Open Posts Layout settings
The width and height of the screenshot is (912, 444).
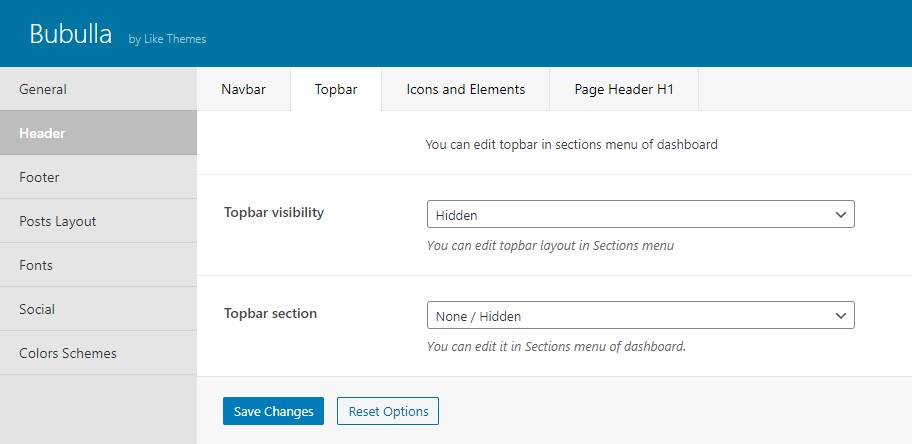[x=98, y=221]
